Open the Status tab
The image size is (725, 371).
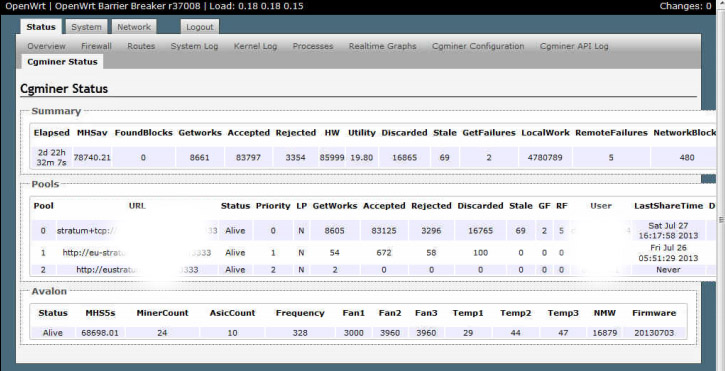click(41, 27)
